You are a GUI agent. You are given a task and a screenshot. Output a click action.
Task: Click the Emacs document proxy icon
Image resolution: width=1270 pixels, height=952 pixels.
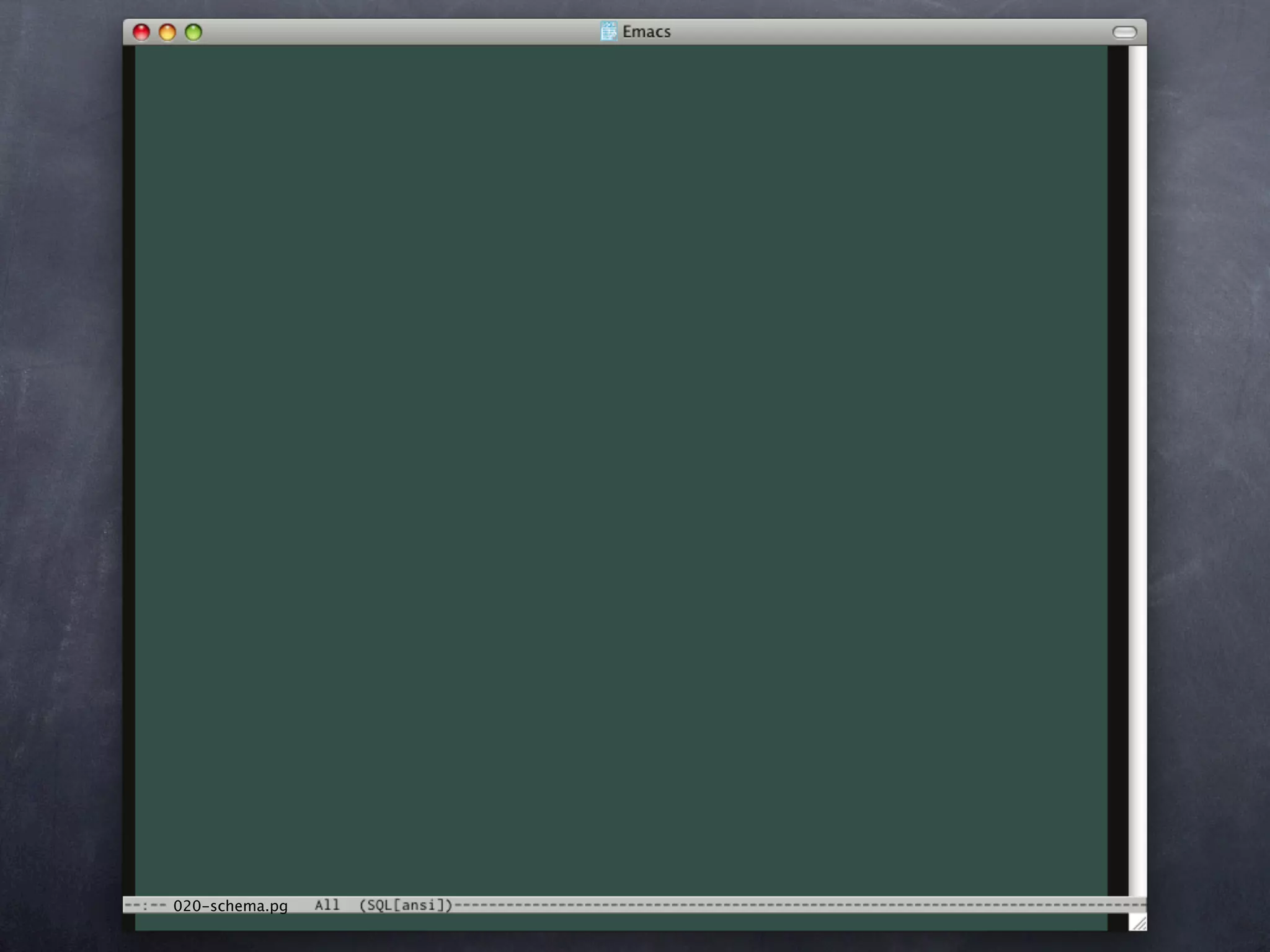(x=608, y=31)
